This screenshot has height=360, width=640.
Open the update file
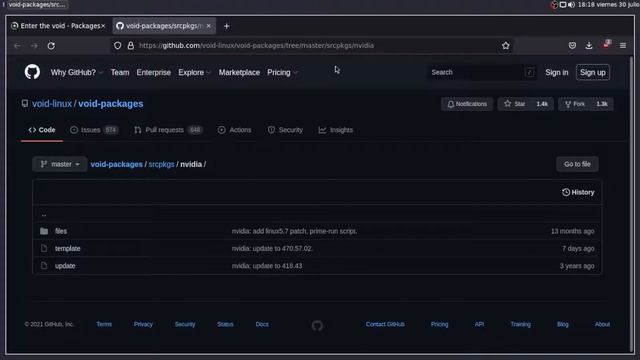point(65,266)
